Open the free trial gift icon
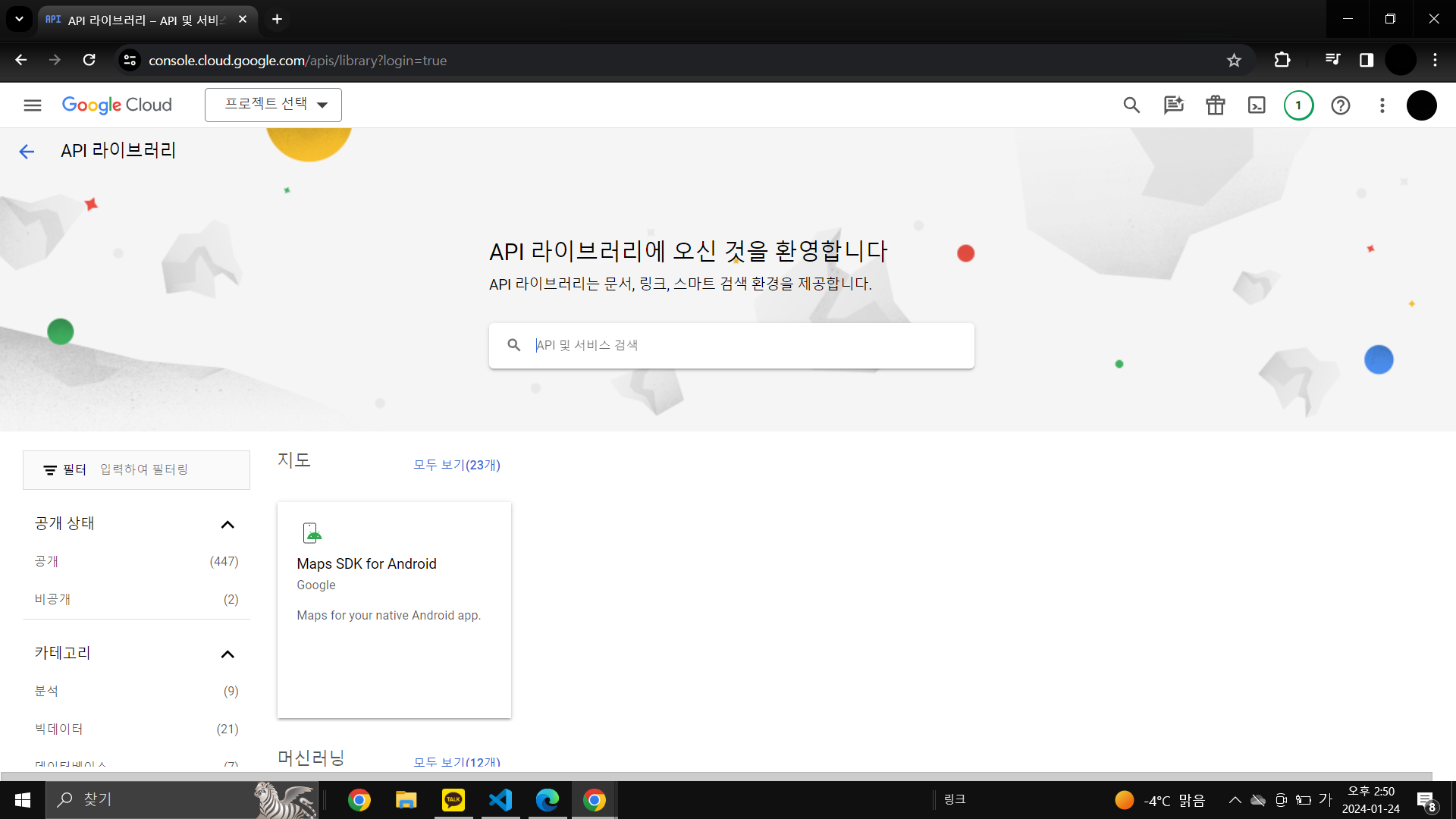This screenshot has height=819, width=1456. pyautogui.click(x=1215, y=105)
